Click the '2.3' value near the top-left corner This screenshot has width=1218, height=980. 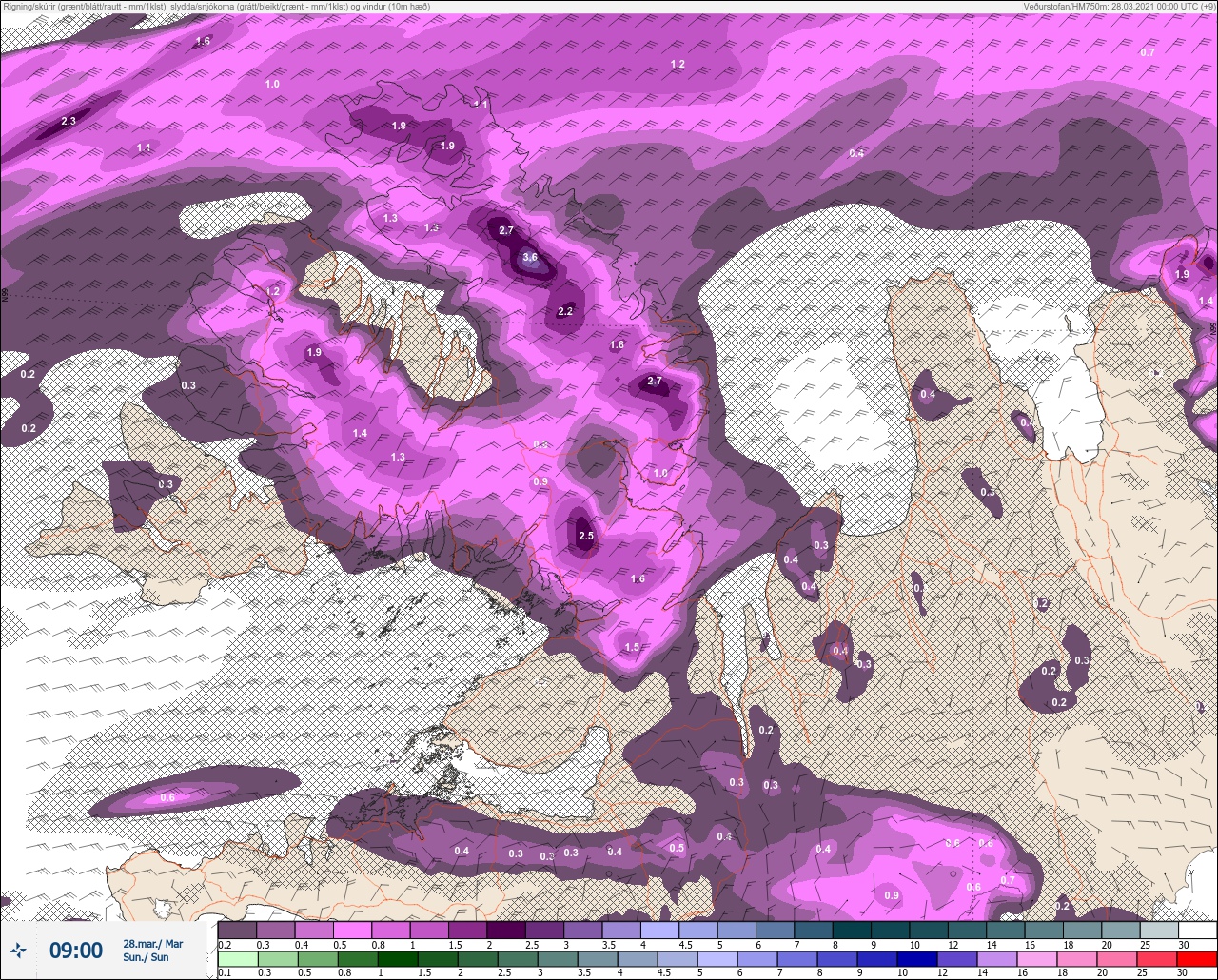coord(69,121)
